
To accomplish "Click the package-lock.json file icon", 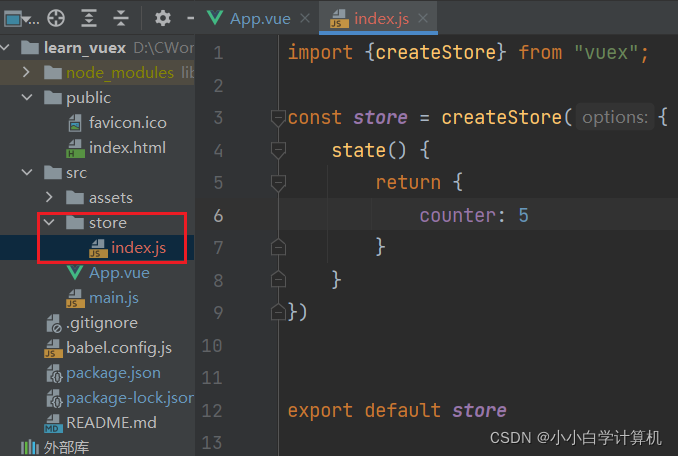I will click(54, 399).
